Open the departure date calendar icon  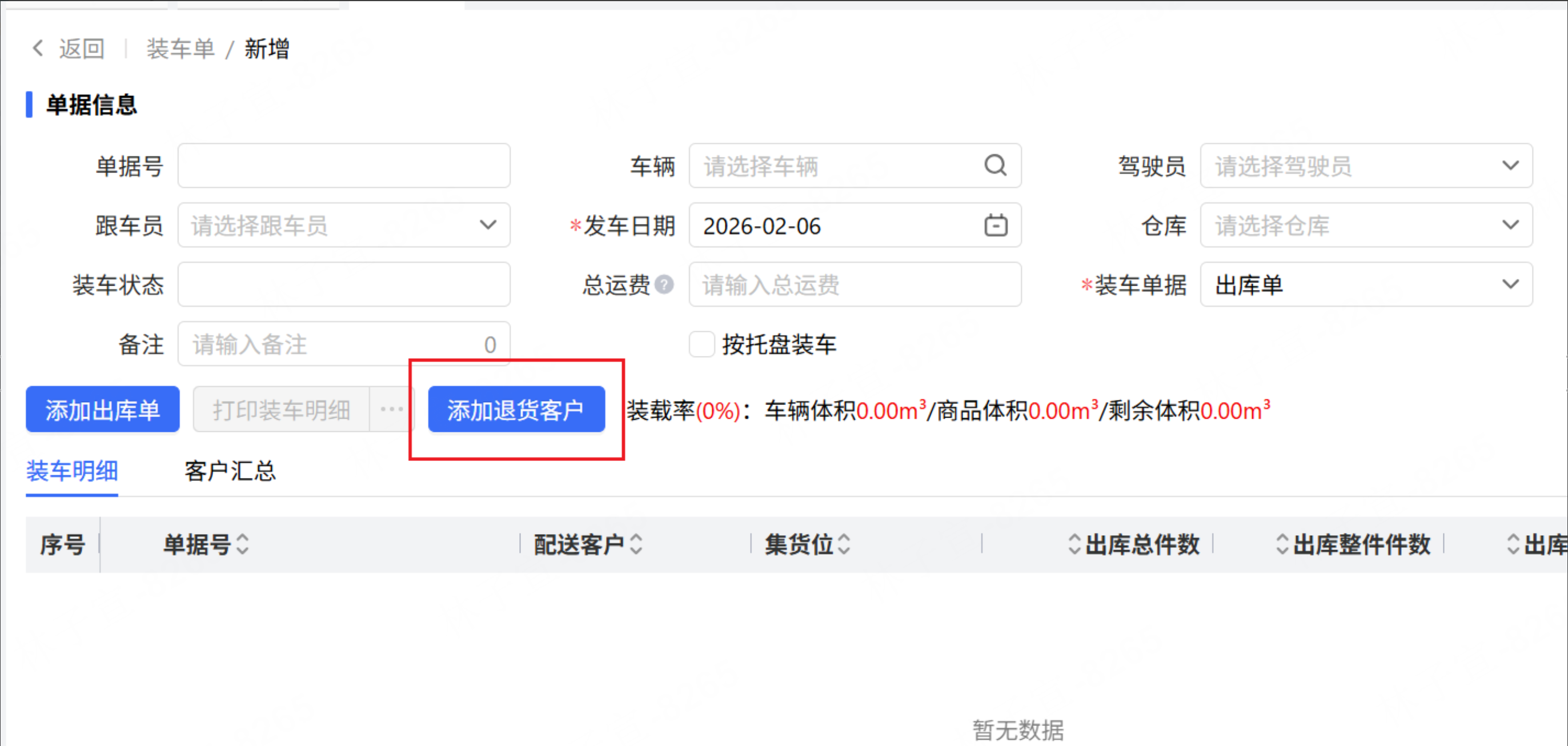point(996,225)
